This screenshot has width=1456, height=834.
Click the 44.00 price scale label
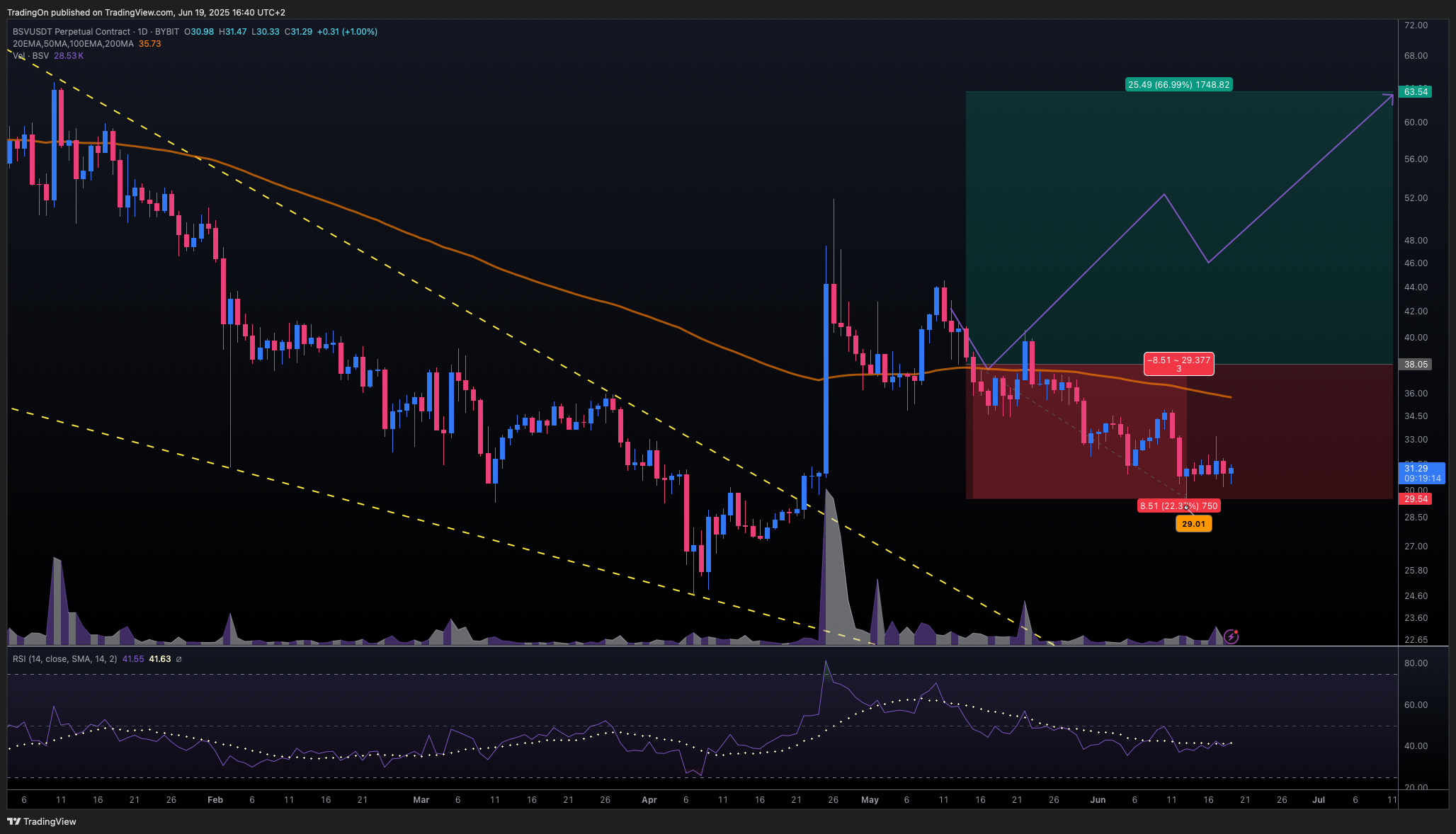coord(1416,287)
